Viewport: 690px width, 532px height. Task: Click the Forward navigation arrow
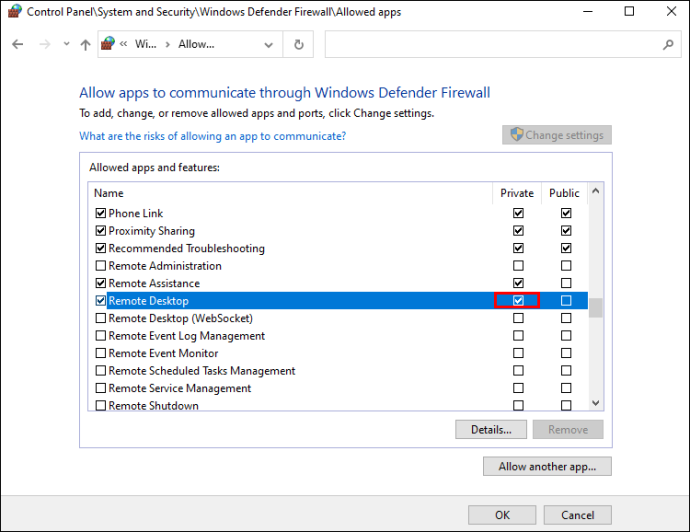click(x=44, y=44)
